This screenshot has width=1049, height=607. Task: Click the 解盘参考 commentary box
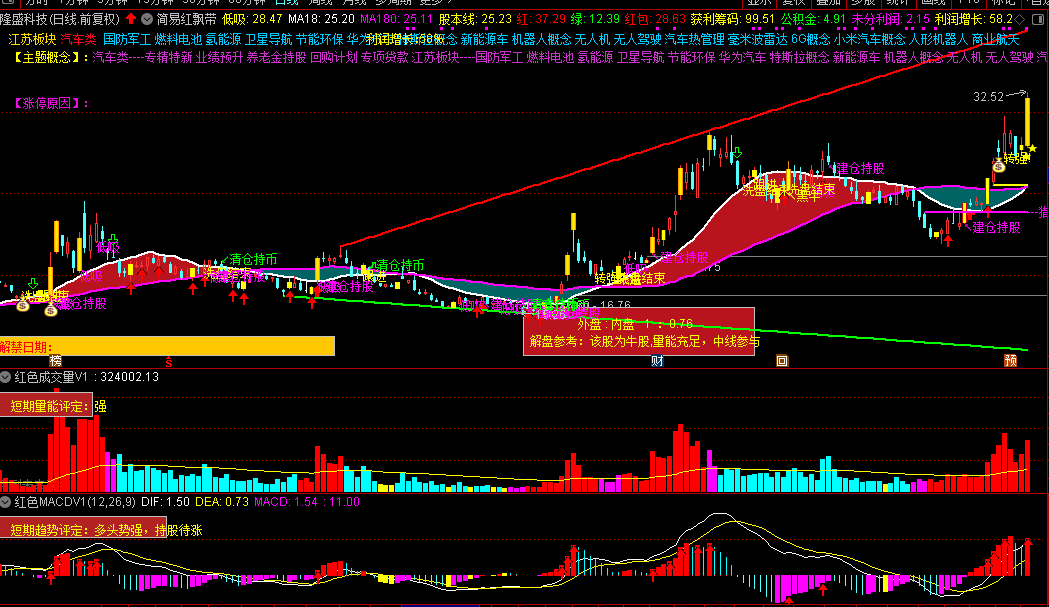[x=639, y=332]
